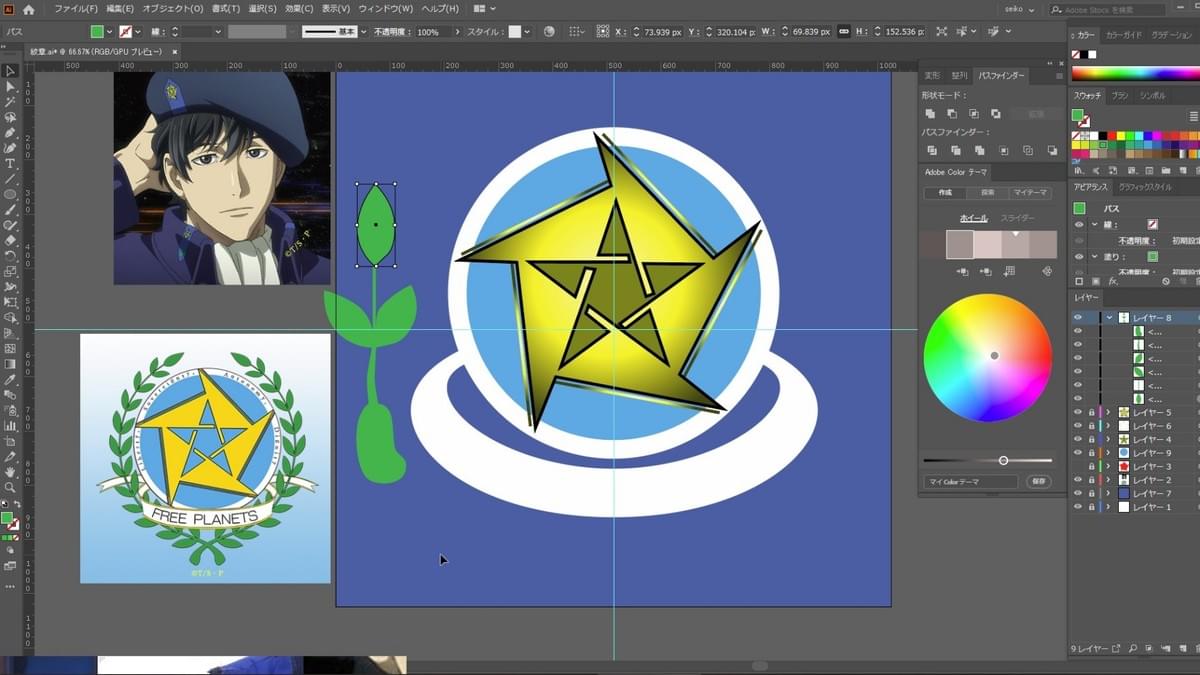This screenshot has width=1200, height=675.
Task: Select the Hand tool in toolbox
Action: [x=10, y=471]
